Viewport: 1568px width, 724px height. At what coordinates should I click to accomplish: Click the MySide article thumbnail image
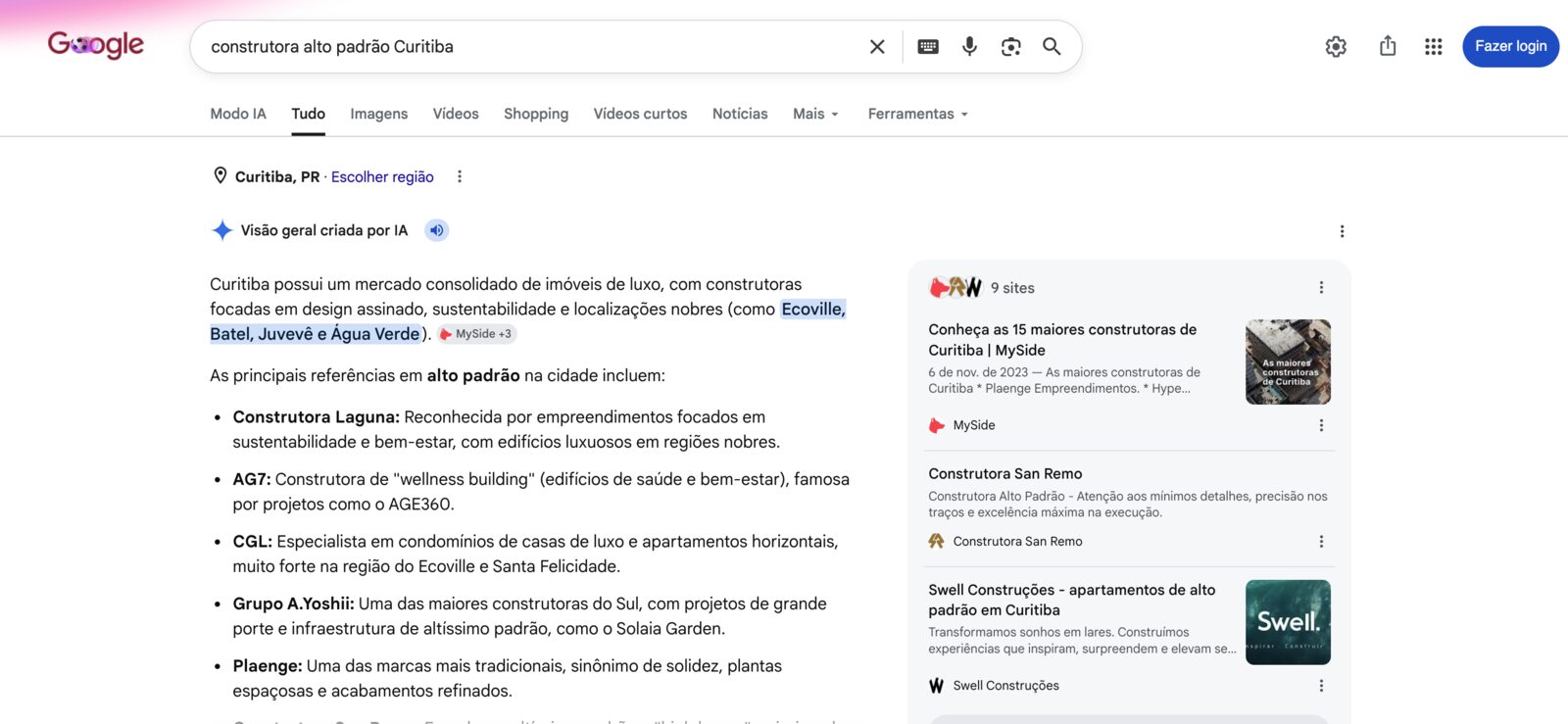(1288, 362)
